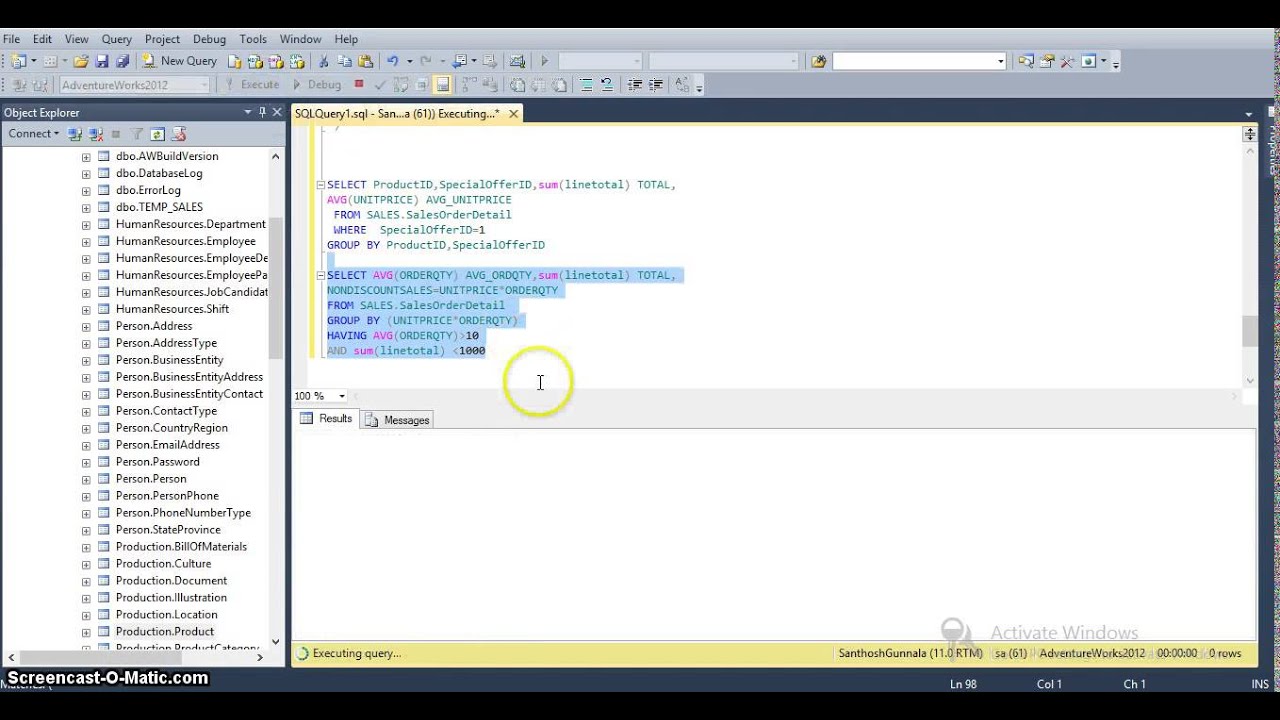Open the Object Explorer window position dropdown arrow
This screenshot has width=1280, height=720.
pyautogui.click(x=247, y=112)
